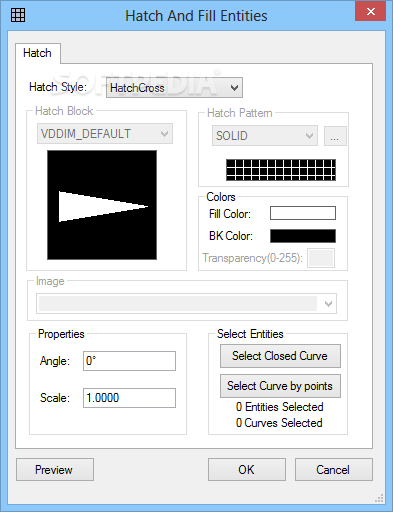Click into the Angle input field
Image resolution: width=393 pixels, height=512 pixels.
click(x=129, y=361)
